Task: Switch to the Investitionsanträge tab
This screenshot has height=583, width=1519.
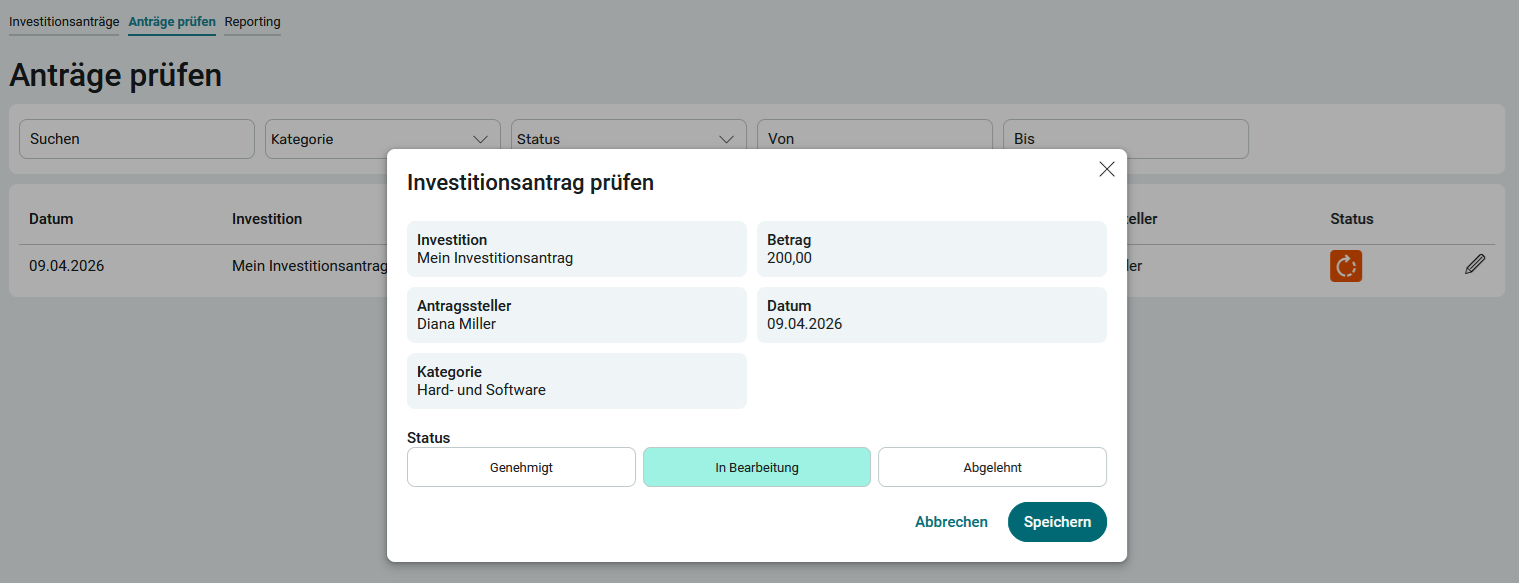Action: (x=64, y=22)
